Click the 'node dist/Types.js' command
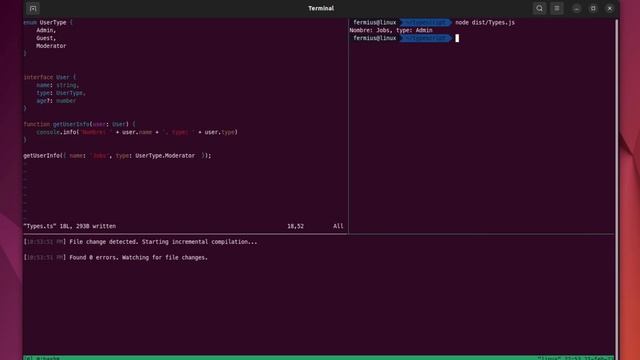The height and width of the screenshot is (360, 640). 485,22
